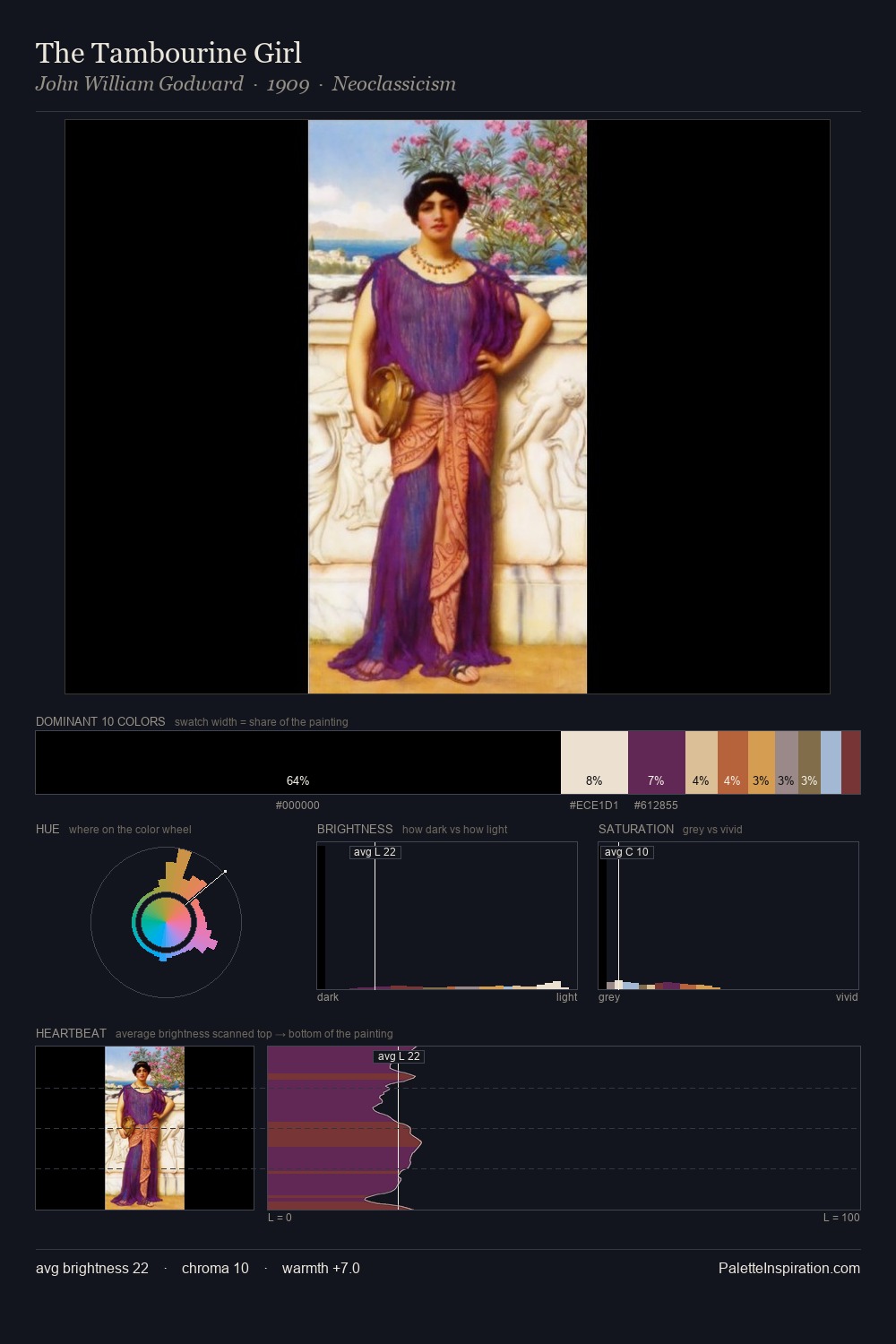
Task: Click the #612855 hex code label
Action: 656,806
